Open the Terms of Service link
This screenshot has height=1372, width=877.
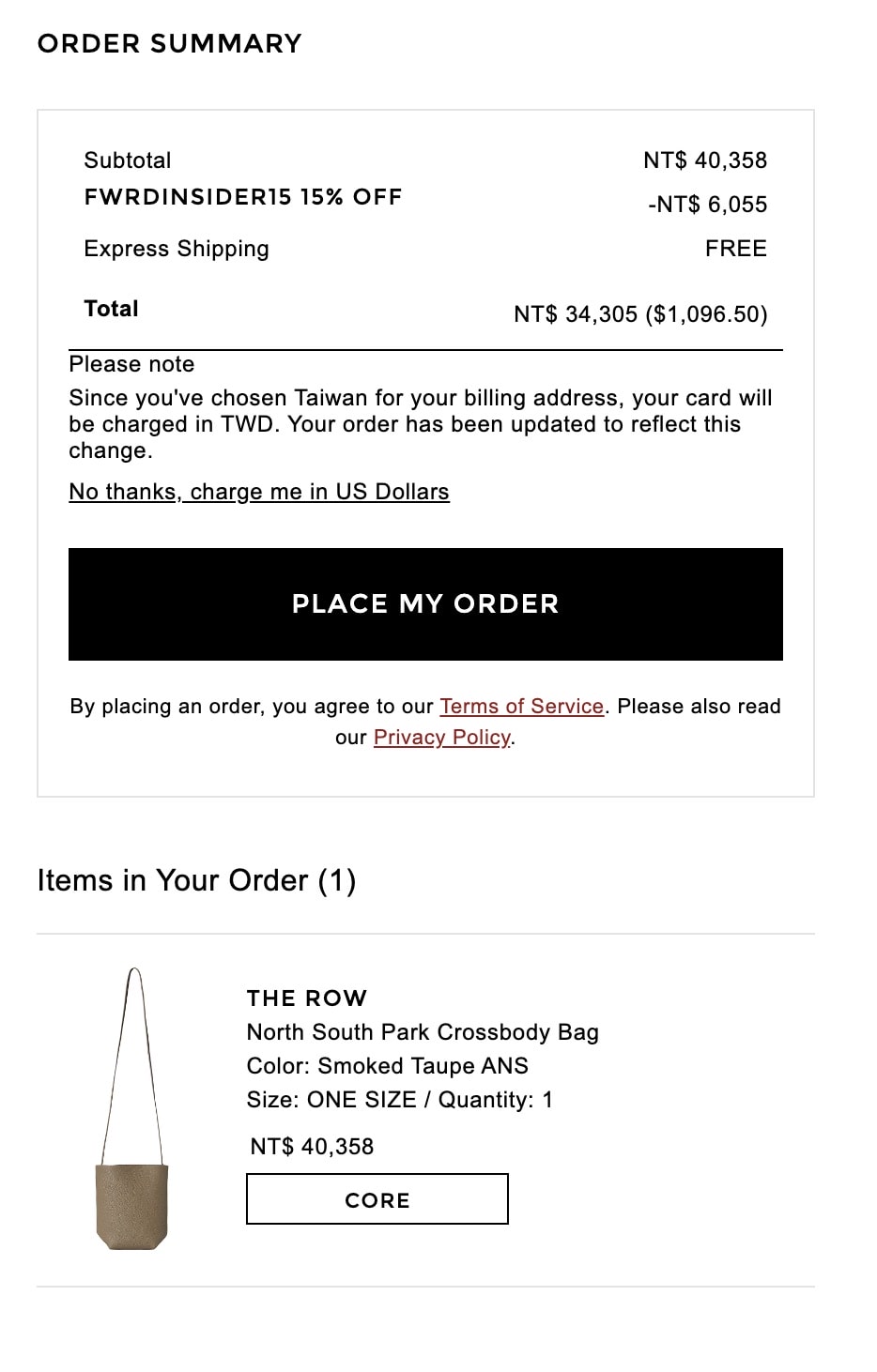[522, 707]
